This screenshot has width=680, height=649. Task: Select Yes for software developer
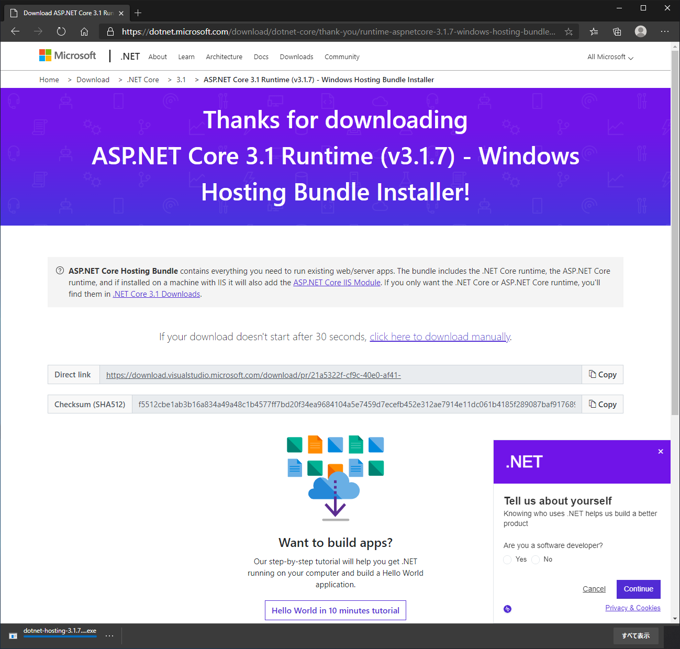[x=507, y=560]
